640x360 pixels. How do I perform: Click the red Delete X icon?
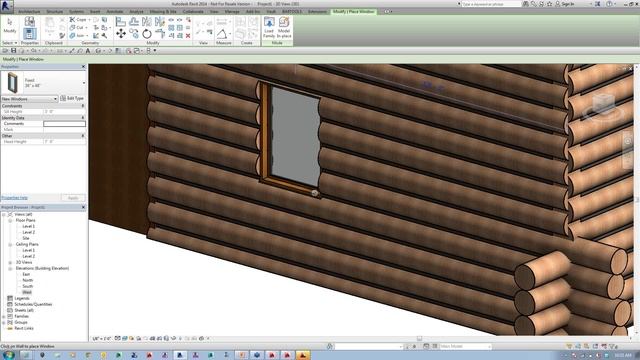point(188,36)
